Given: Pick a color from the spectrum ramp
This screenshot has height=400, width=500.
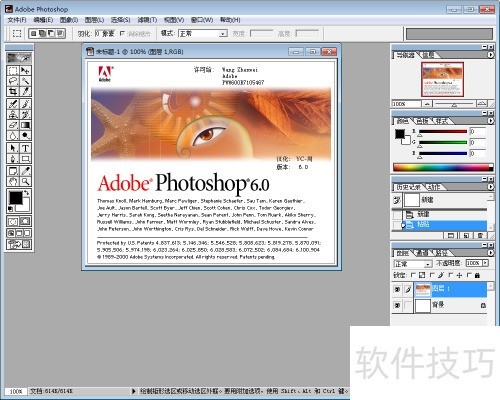Looking at the screenshot, I should [443, 167].
